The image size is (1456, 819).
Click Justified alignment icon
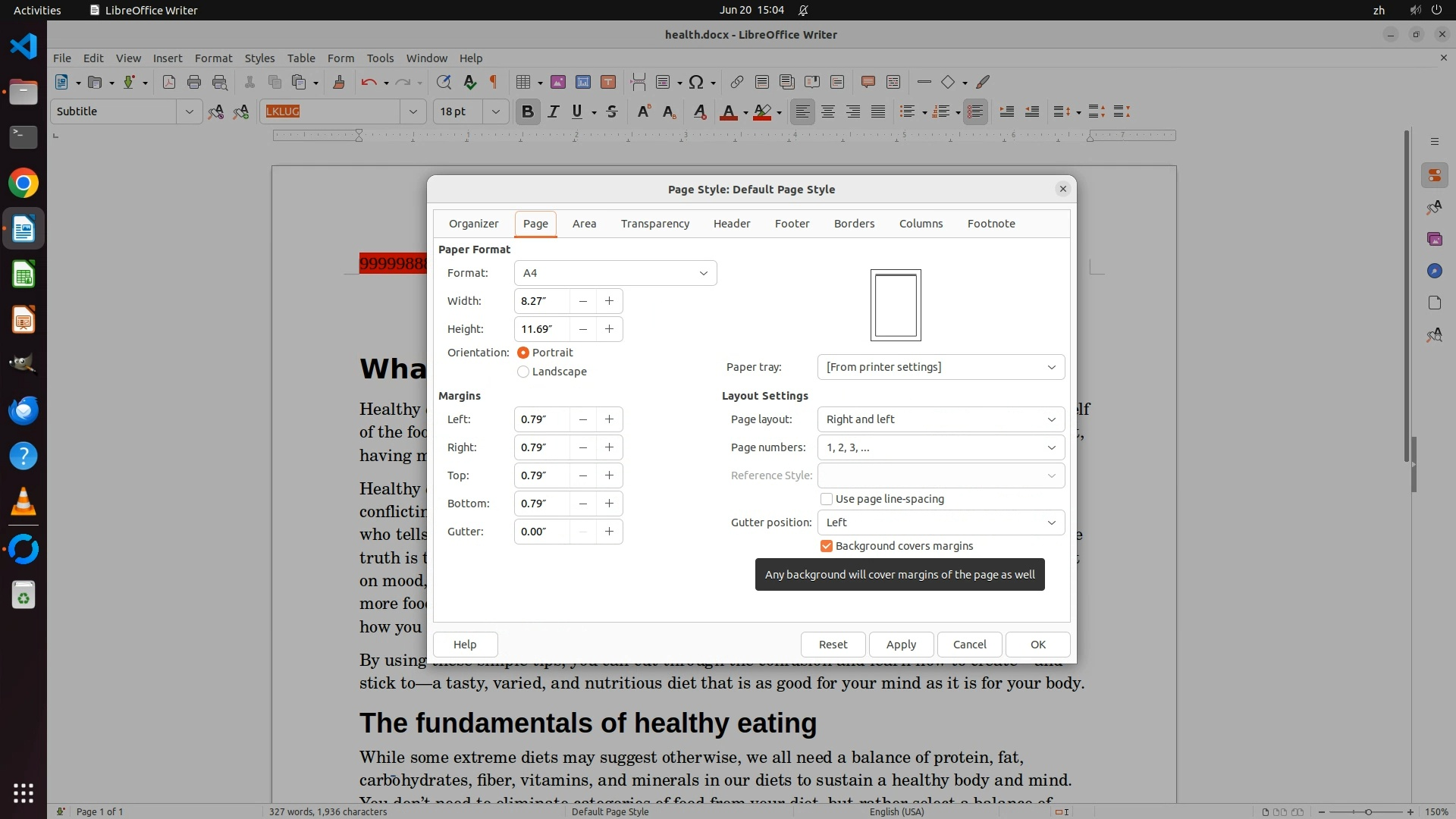(x=878, y=111)
